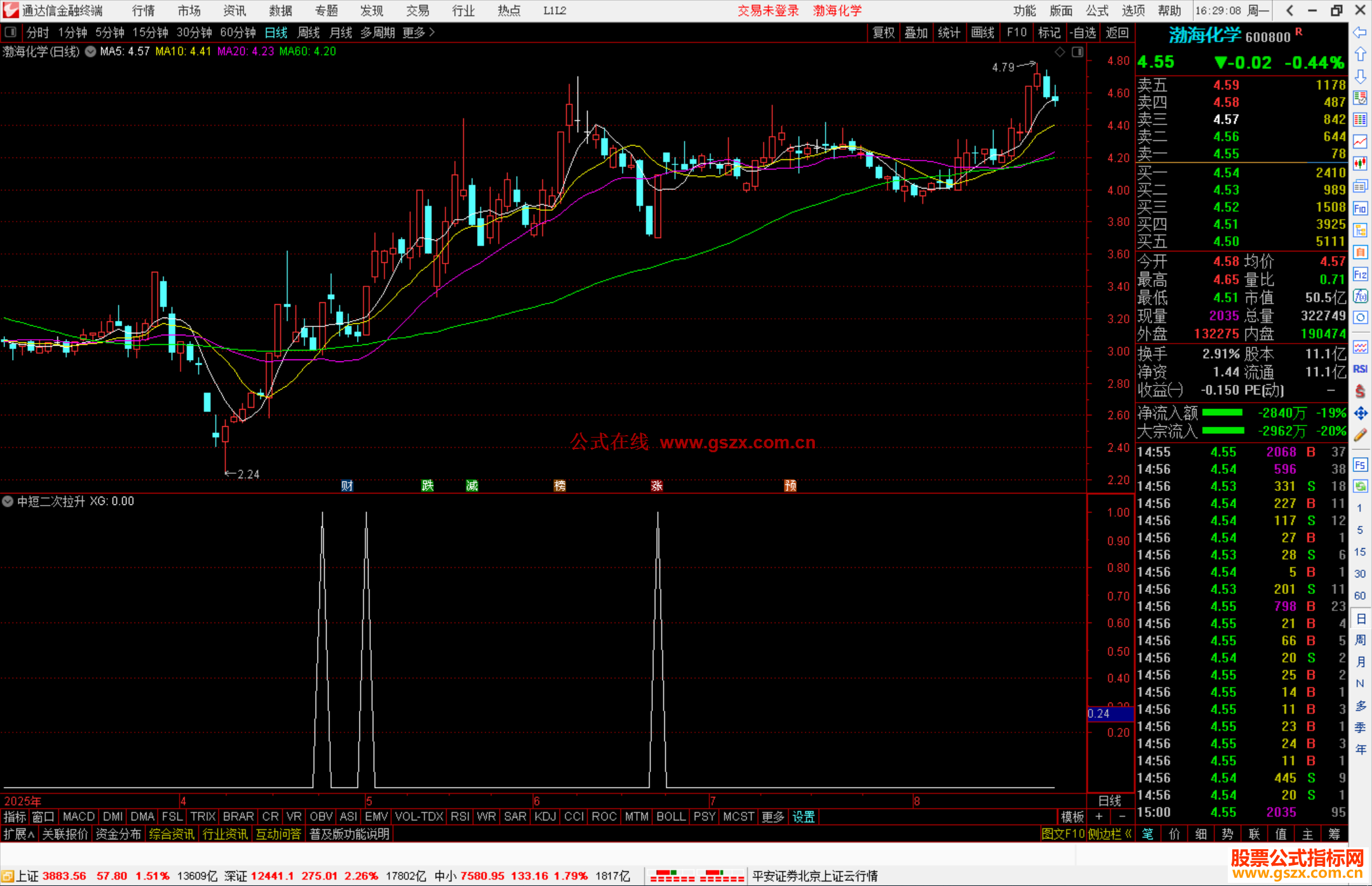
Task: Click the plus zoom button beside 模板
Action: tap(1099, 817)
